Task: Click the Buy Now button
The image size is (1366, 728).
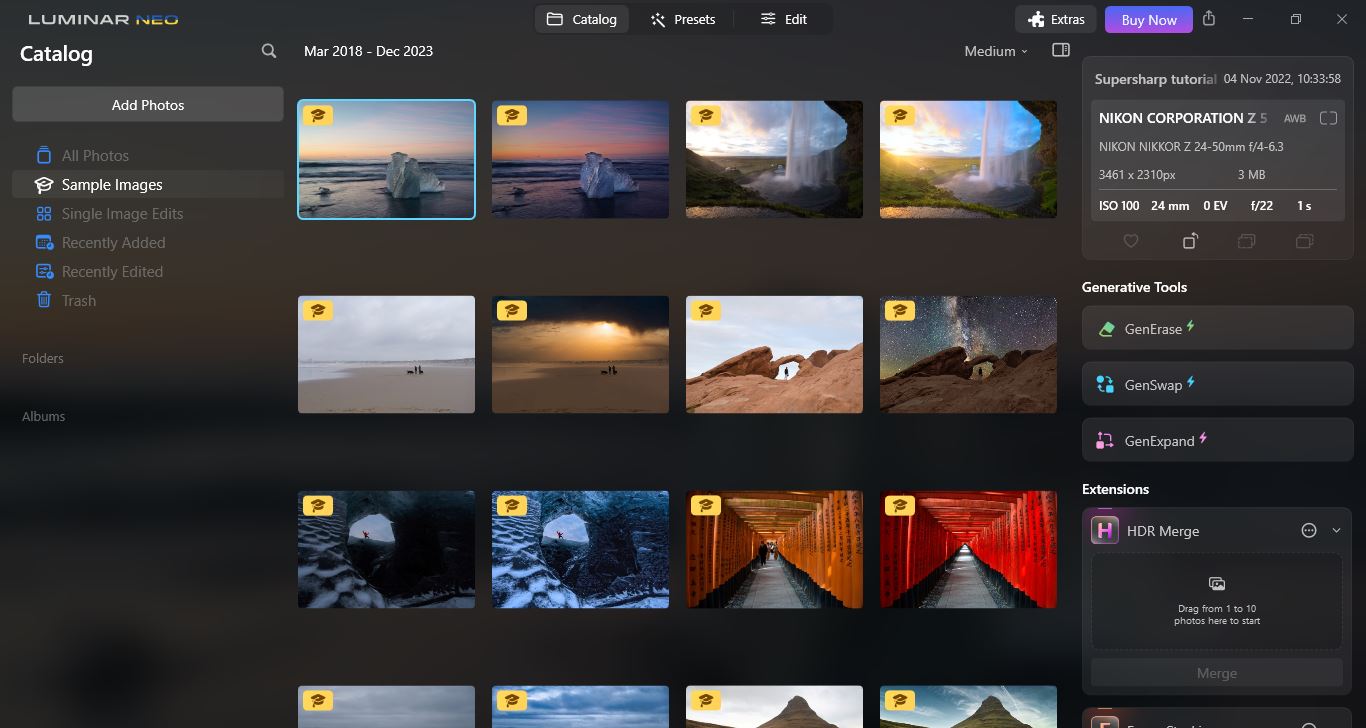Action: click(x=1149, y=19)
